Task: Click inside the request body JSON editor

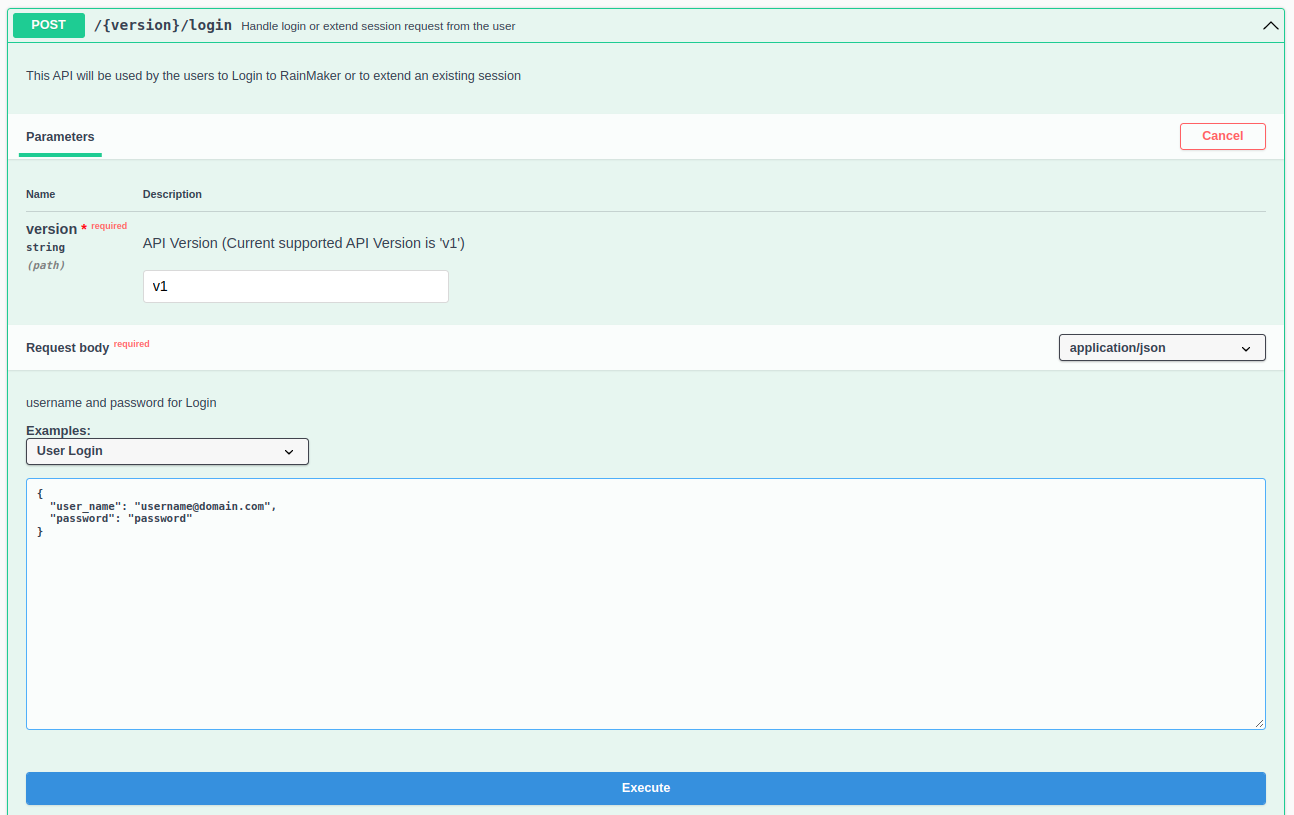Action: [x=645, y=620]
